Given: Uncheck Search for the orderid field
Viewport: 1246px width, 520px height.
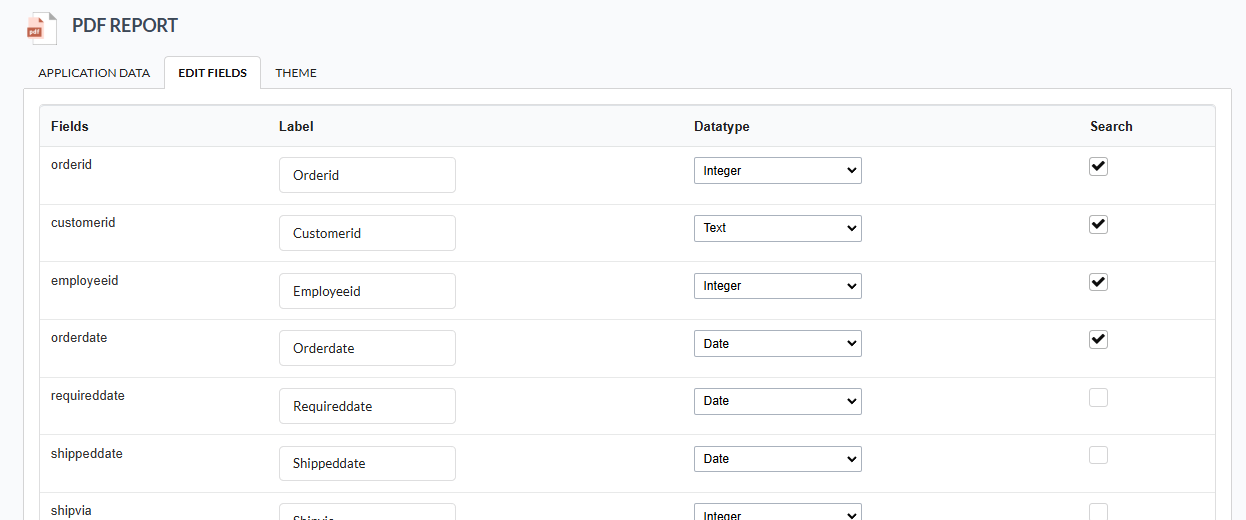Looking at the screenshot, I should point(1098,167).
